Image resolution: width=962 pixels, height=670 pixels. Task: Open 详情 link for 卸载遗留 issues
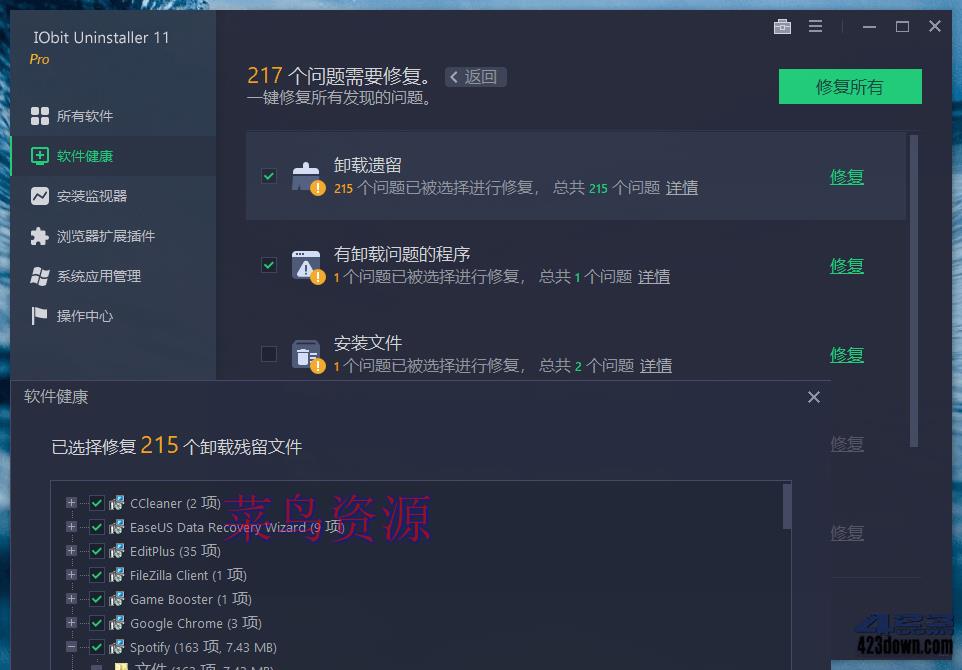682,188
